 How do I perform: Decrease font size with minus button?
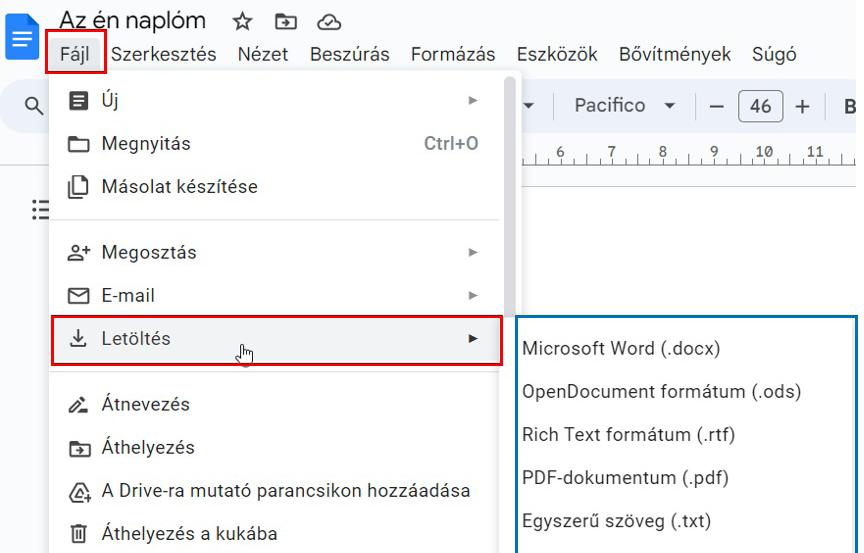click(x=716, y=106)
